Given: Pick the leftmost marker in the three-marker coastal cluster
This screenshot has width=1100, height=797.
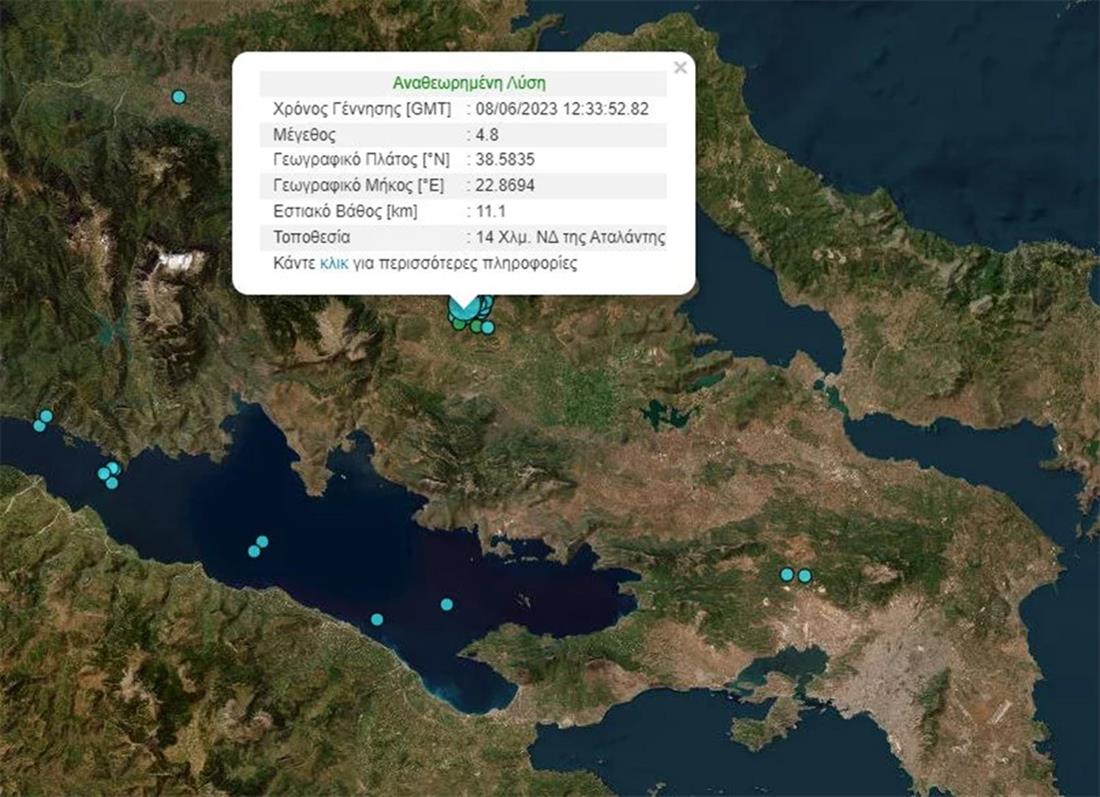Looking at the screenshot, I should [103, 474].
